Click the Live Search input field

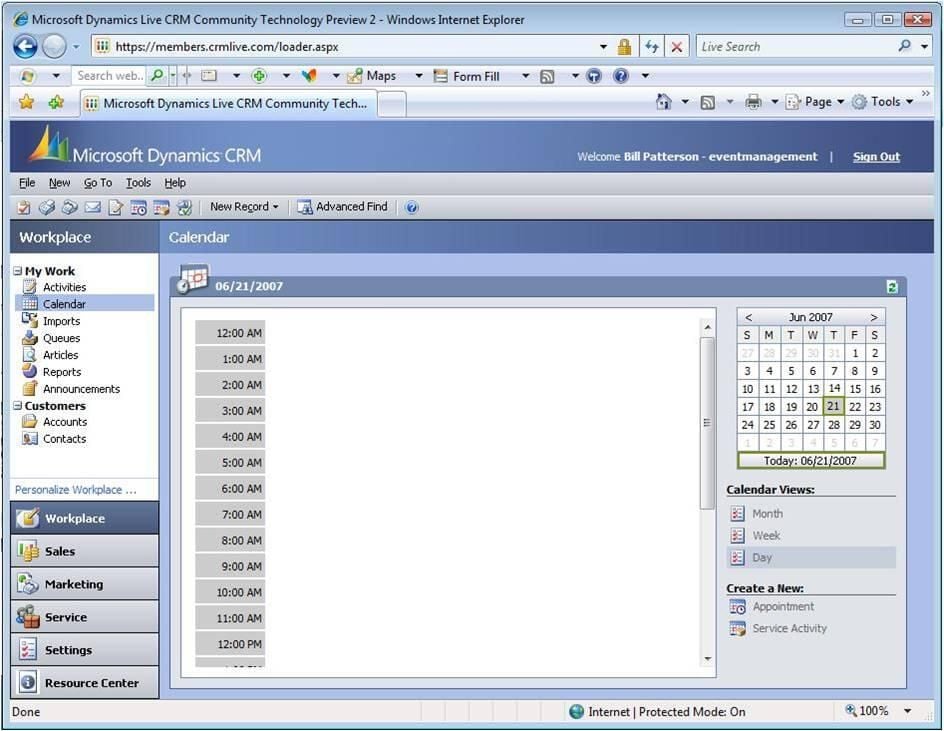tap(795, 46)
